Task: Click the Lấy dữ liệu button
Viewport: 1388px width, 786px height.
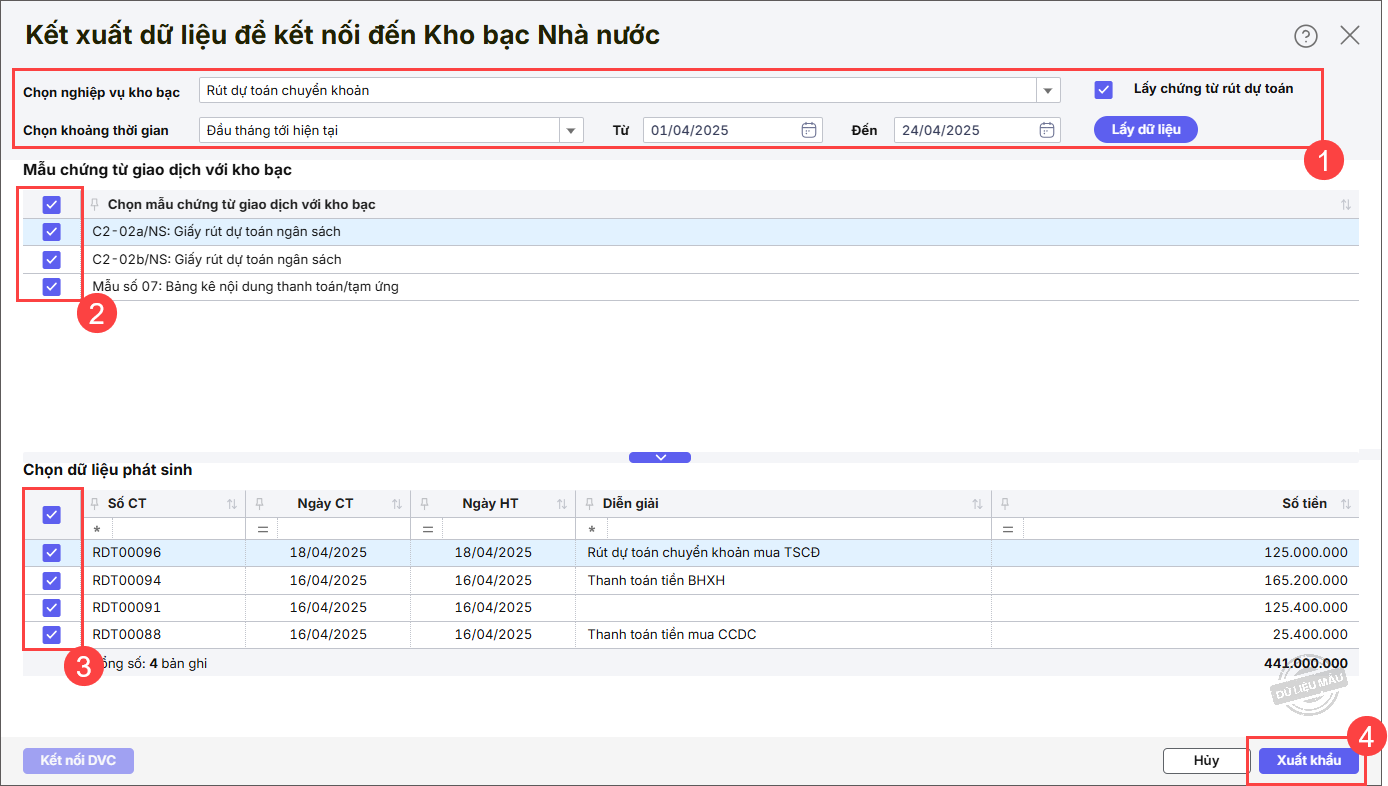Action: click(1145, 130)
